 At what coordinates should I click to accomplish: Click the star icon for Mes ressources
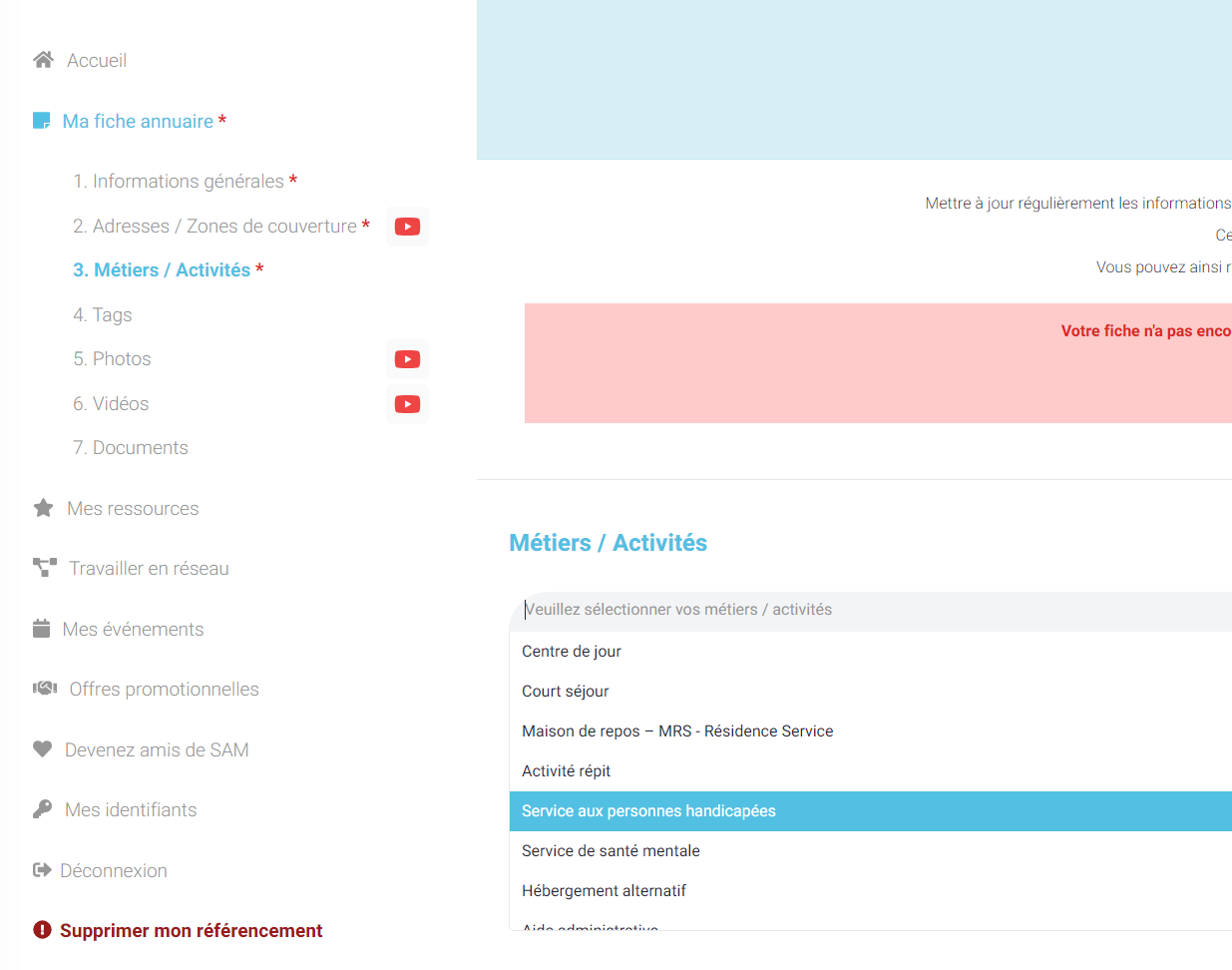click(43, 508)
